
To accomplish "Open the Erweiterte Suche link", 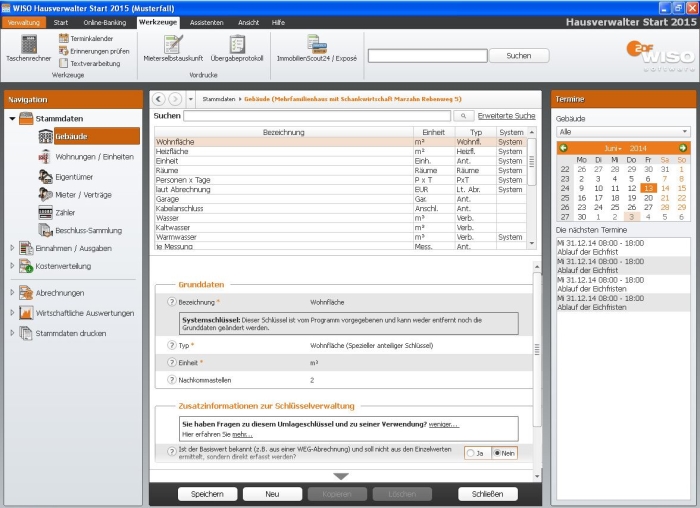I will tap(506, 116).
